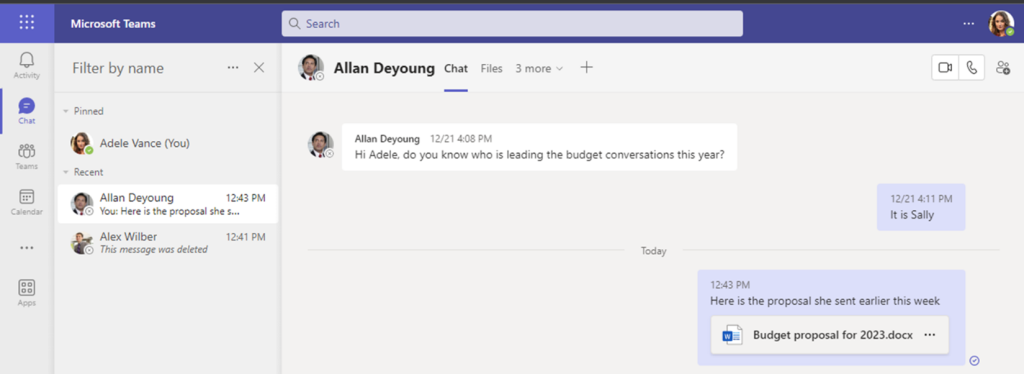The height and width of the screenshot is (374, 1024).
Task: Click the "This message was deleted" preview
Action: (153, 249)
